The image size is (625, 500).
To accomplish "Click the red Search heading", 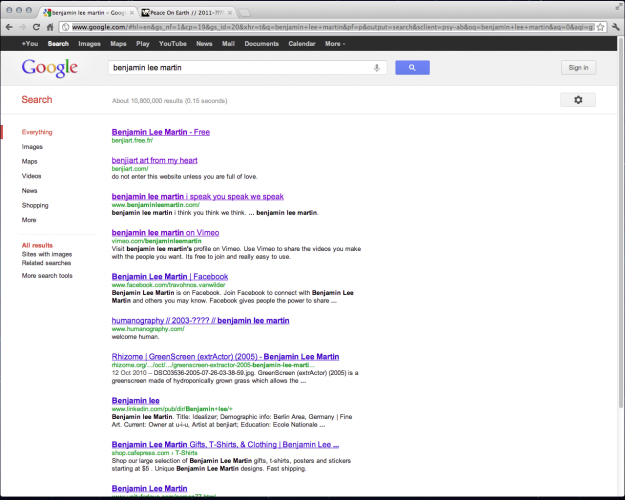I will click(x=37, y=100).
